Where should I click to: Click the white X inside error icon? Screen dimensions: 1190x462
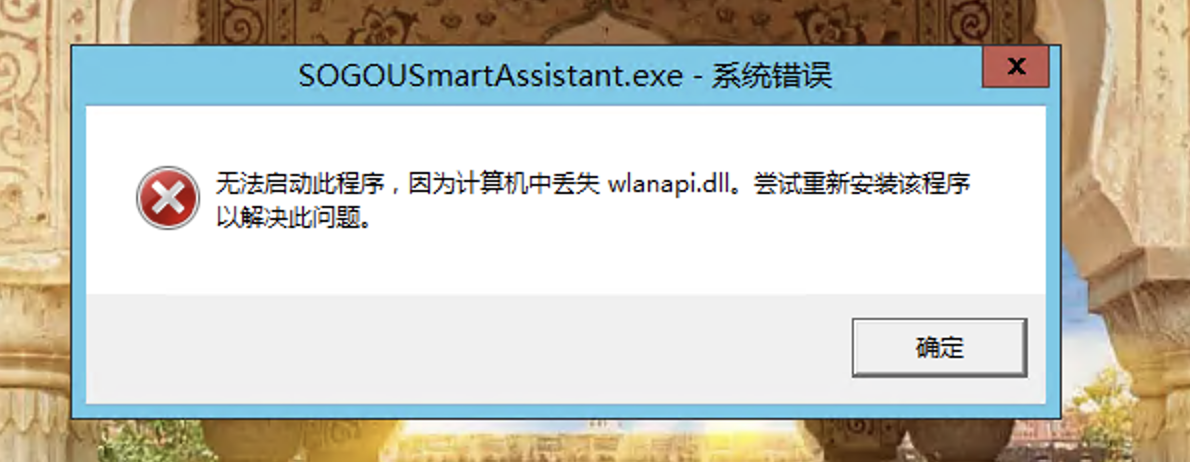(x=168, y=198)
